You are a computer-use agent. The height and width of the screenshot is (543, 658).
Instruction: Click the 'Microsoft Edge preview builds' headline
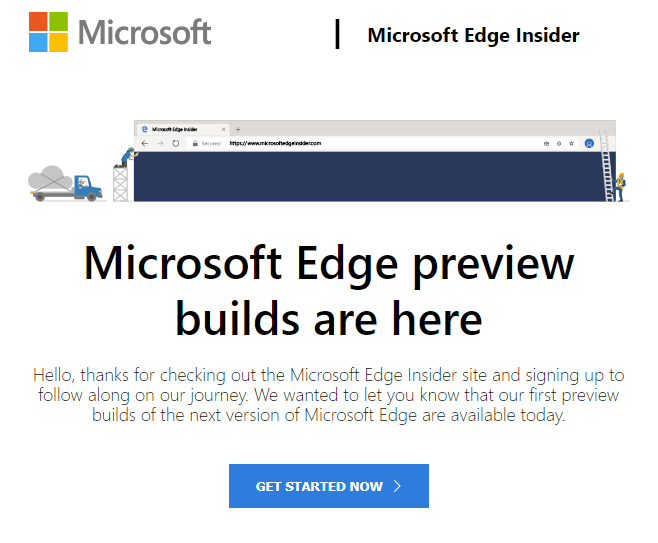[x=329, y=290]
